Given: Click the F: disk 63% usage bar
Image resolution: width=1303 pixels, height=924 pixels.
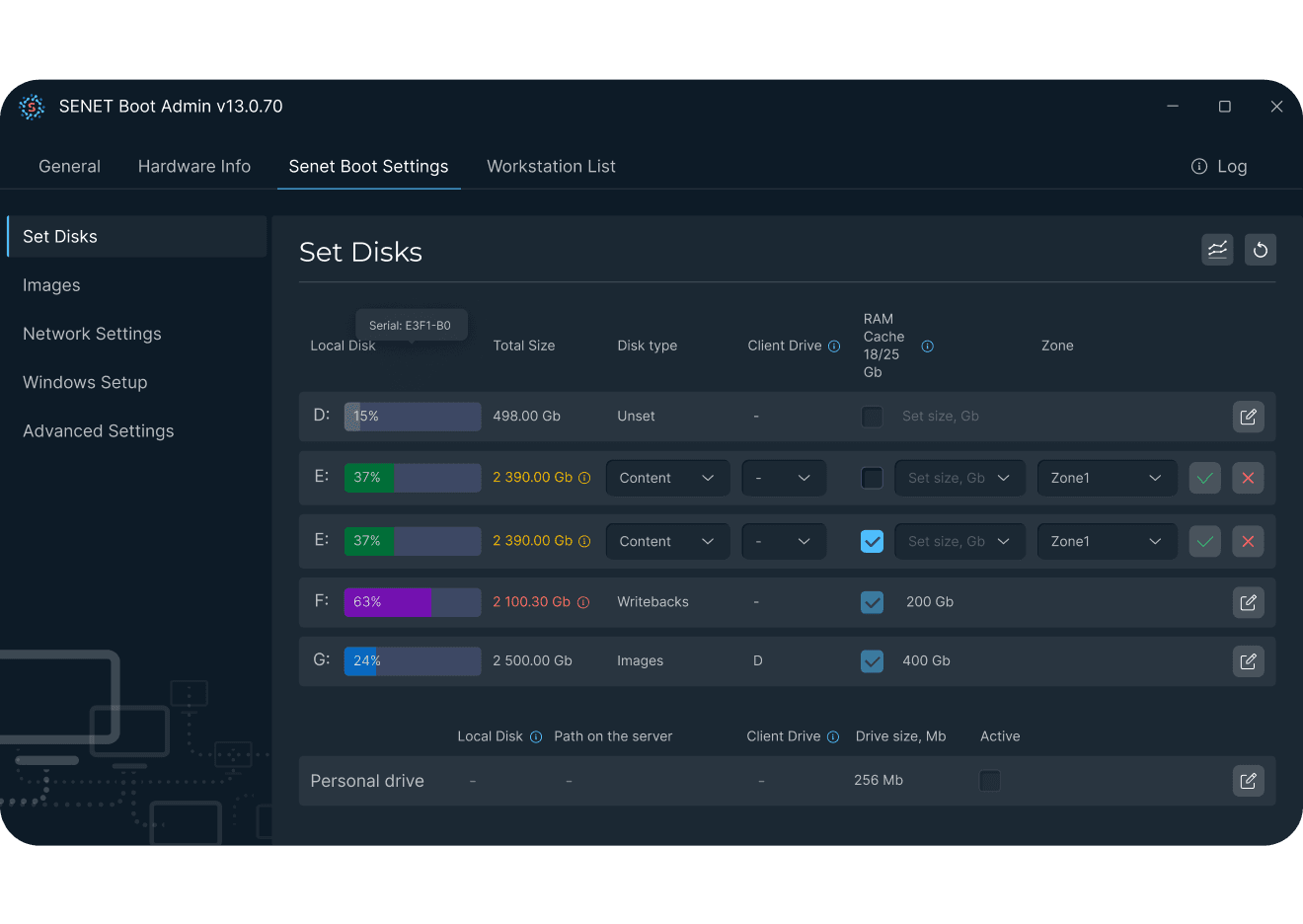Looking at the screenshot, I should (413, 602).
